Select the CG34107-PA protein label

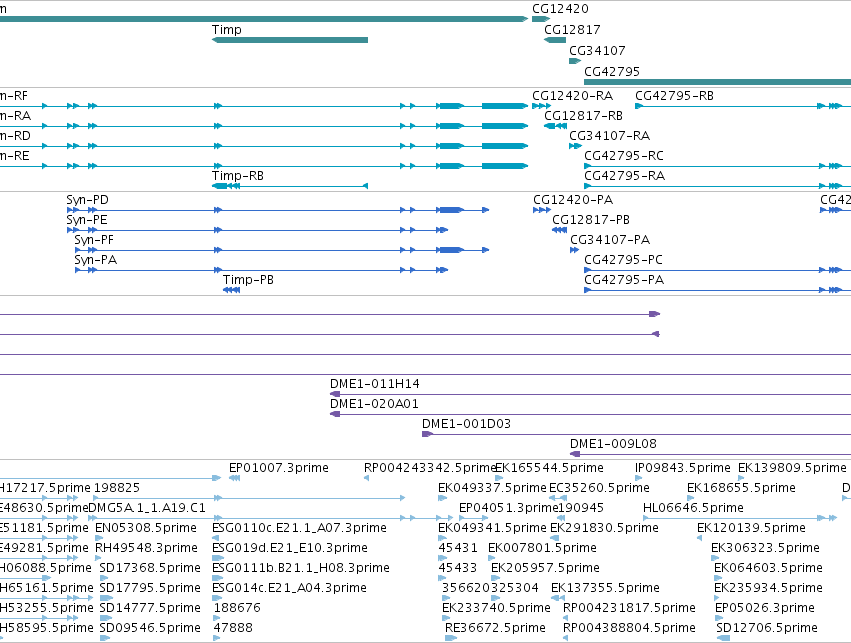tap(610, 240)
